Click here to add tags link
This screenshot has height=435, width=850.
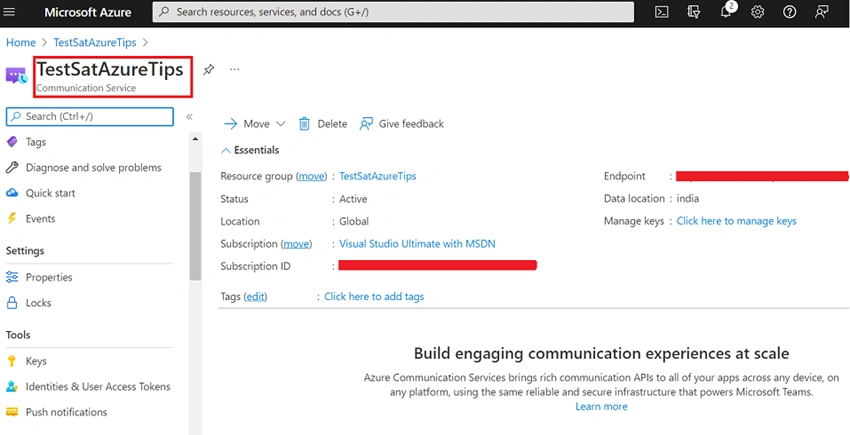click(374, 297)
